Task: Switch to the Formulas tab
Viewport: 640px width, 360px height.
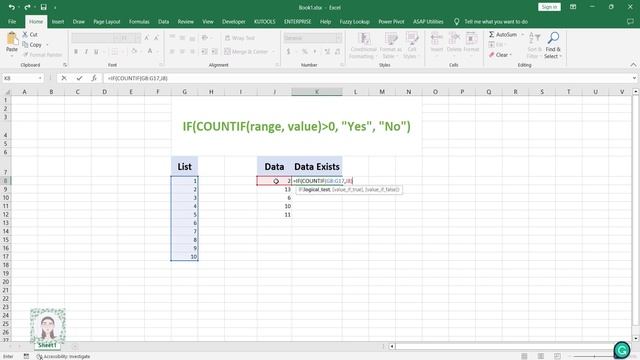Action: point(139,22)
